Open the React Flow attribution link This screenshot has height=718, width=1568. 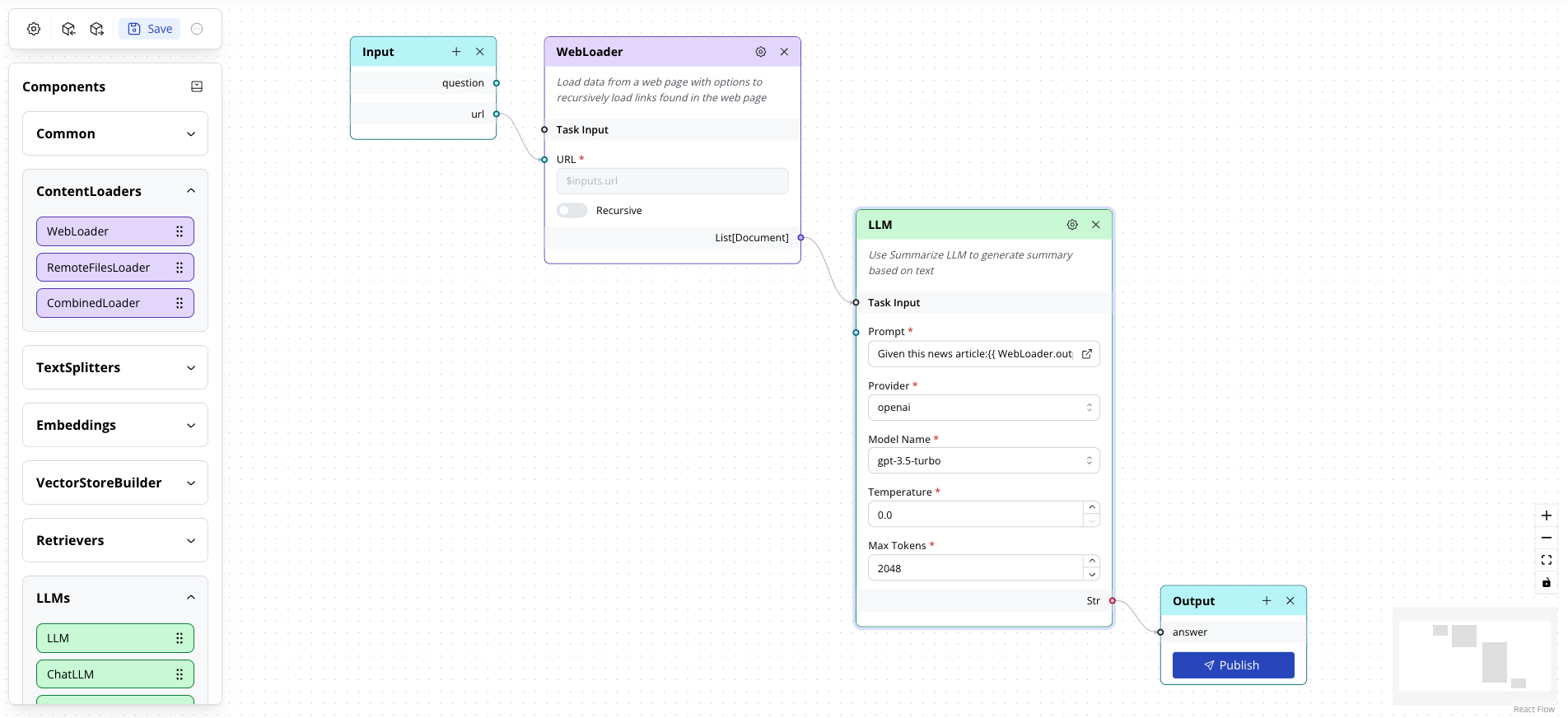pyautogui.click(x=1533, y=710)
